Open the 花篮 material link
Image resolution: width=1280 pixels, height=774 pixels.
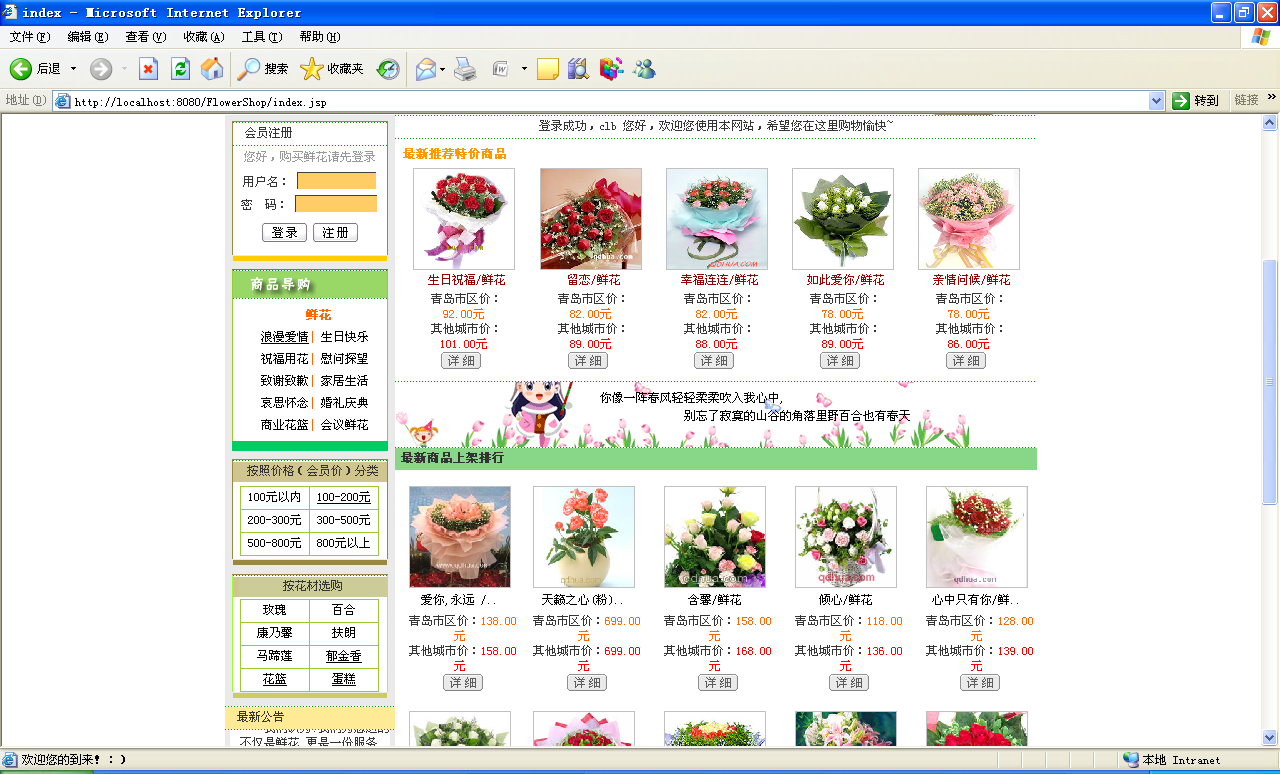(274, 680)
